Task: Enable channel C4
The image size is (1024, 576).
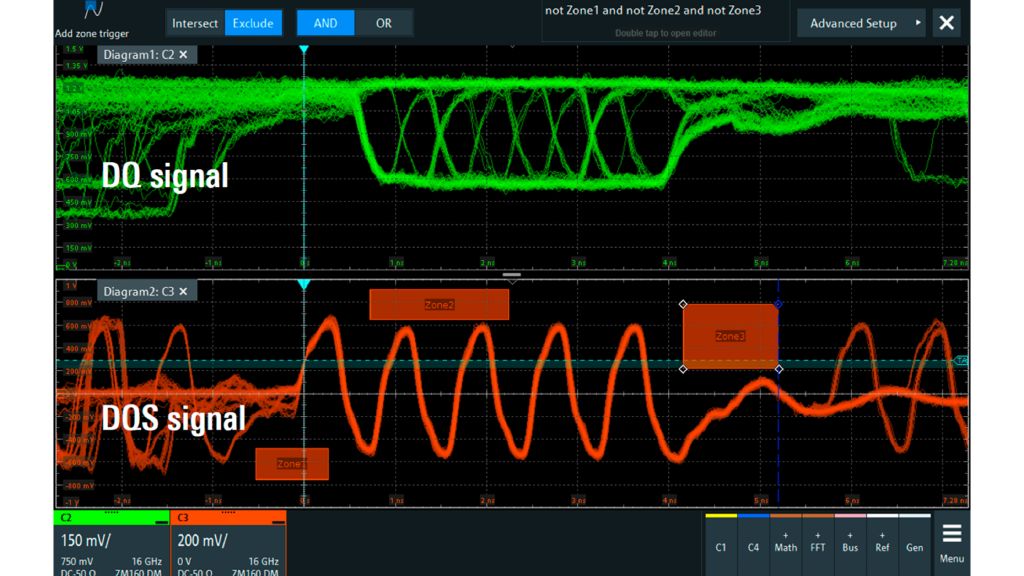Action: (x=754, y=545)
